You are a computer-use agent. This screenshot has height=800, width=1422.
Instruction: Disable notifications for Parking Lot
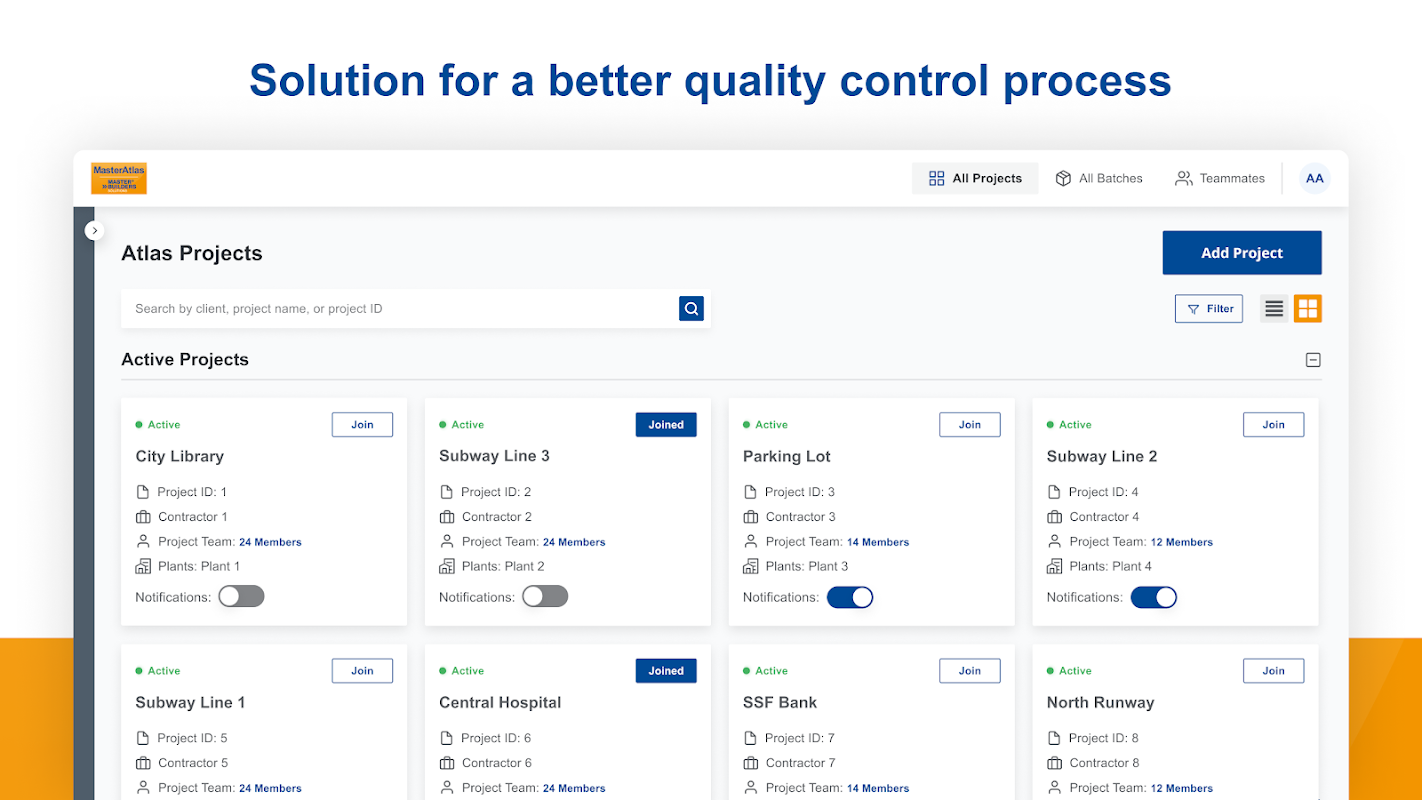[x=850, y=597]
